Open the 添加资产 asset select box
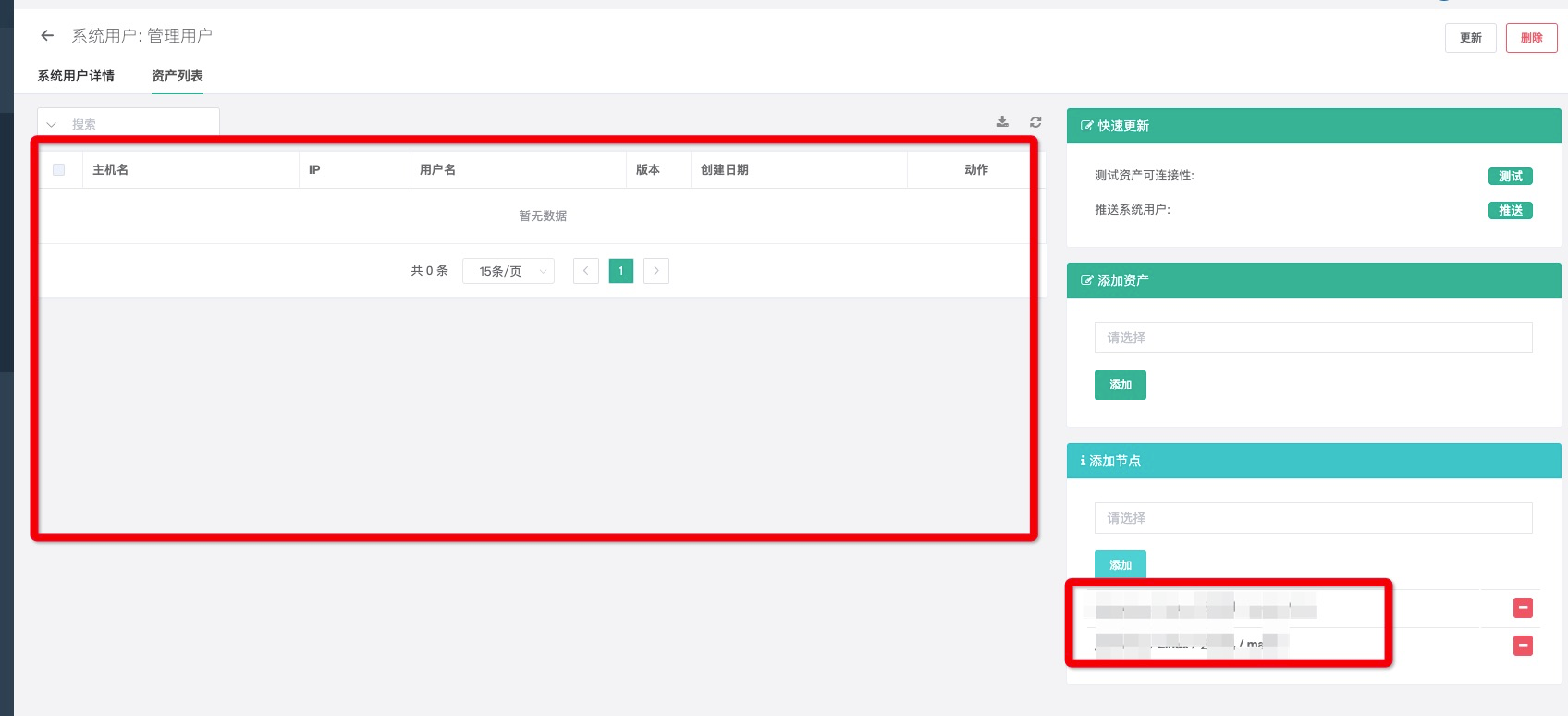Viewport: 1568px width, 716px height. click(1313, 338)
